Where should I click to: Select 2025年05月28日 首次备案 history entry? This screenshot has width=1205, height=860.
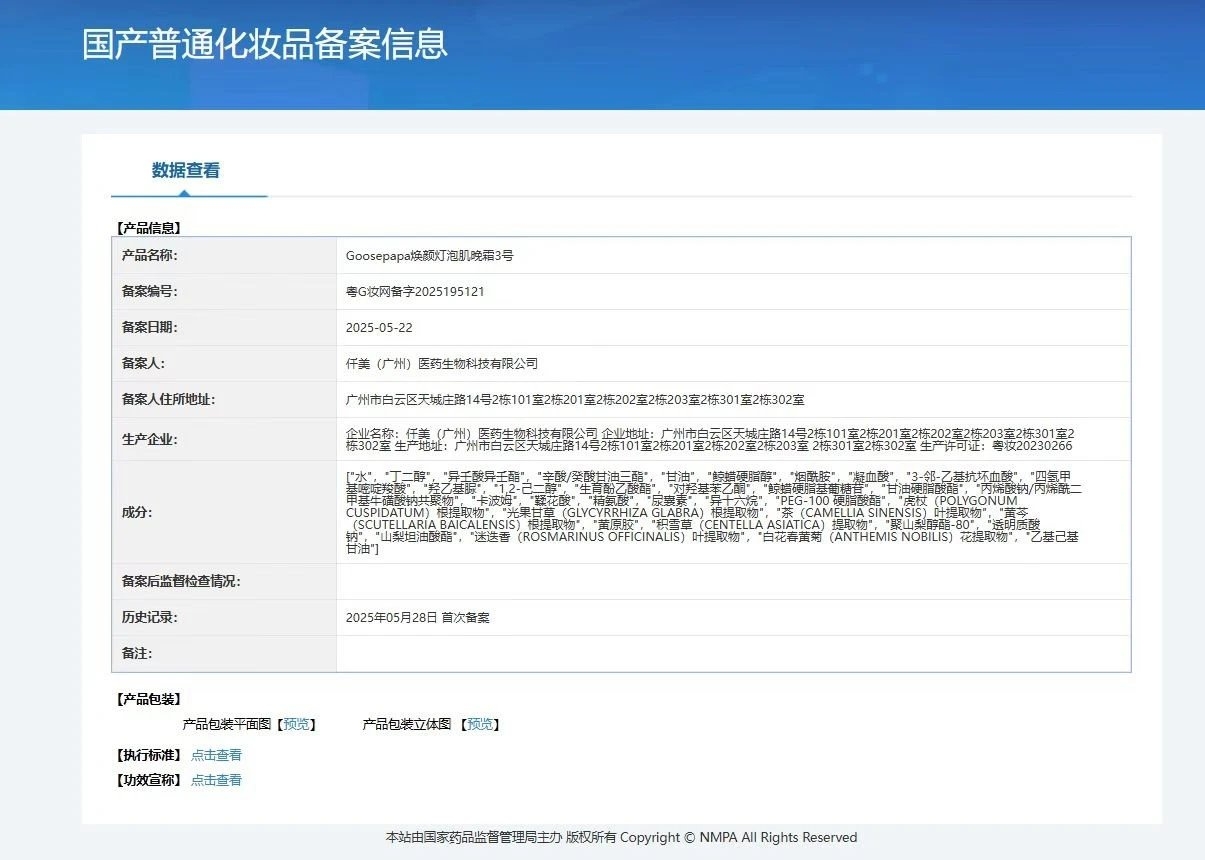(x=418, y=618)
